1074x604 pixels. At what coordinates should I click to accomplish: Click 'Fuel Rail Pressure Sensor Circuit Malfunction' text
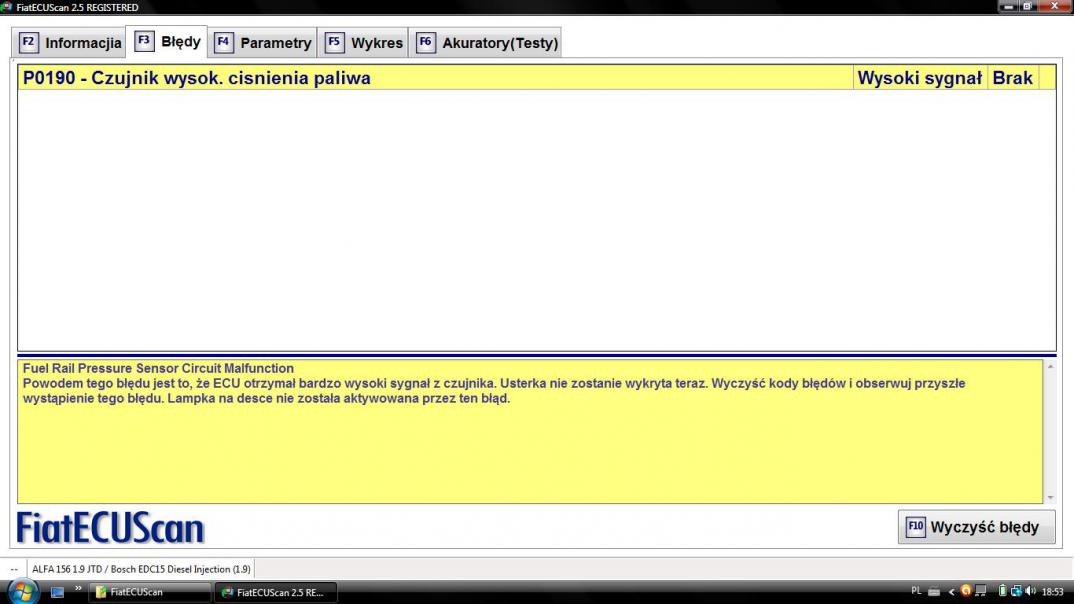(x=158, y=368)
